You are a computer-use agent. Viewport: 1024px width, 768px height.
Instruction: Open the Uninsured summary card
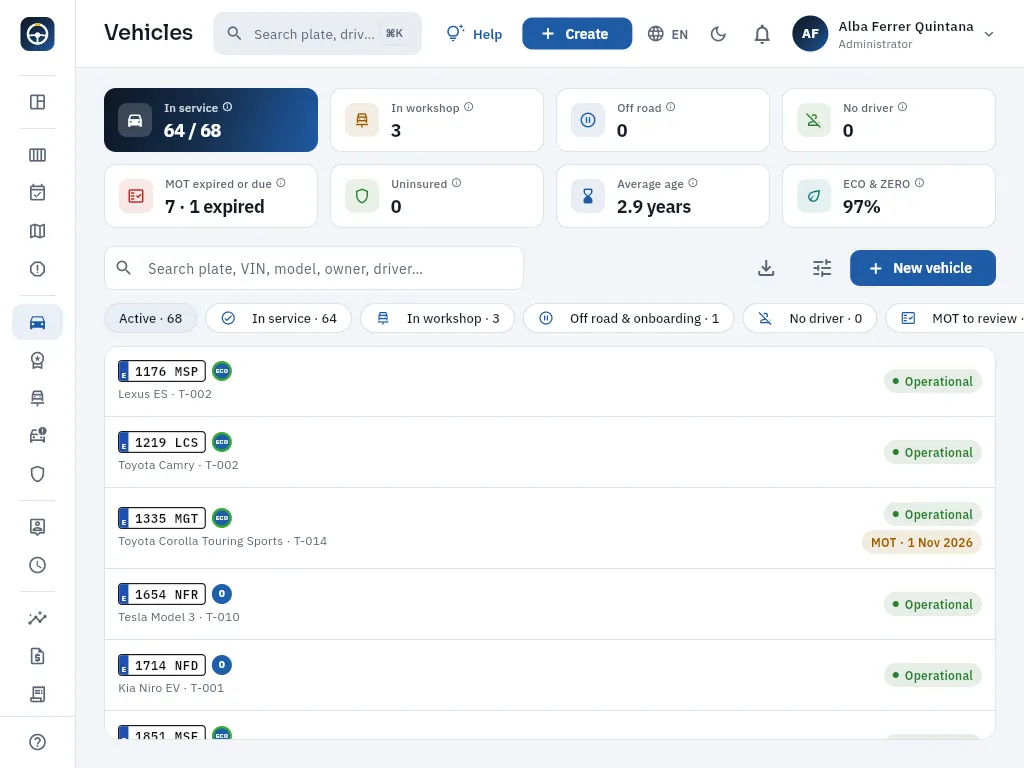(x=437, y=196)
